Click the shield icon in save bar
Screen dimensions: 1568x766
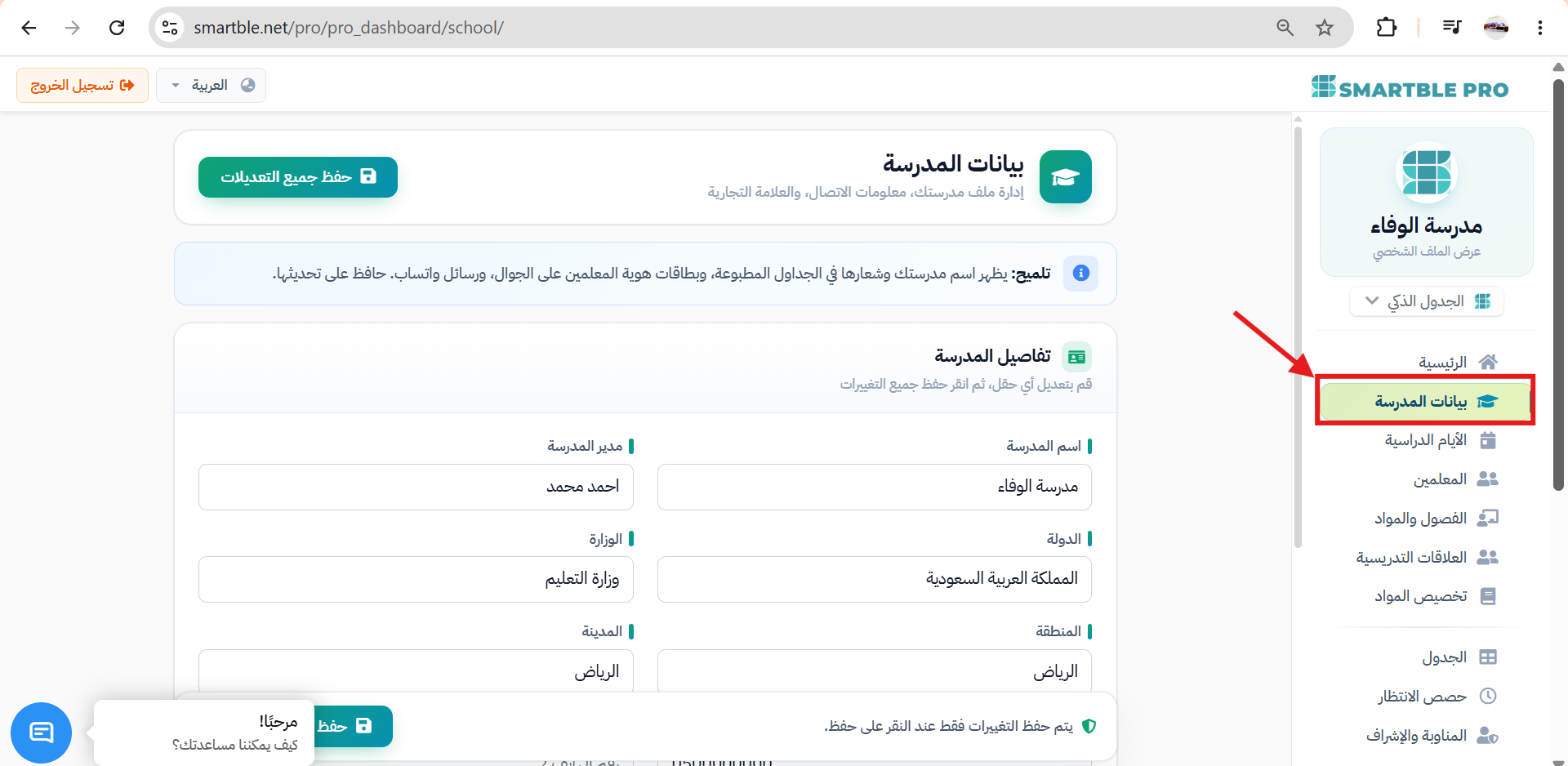click(1089, 726)
